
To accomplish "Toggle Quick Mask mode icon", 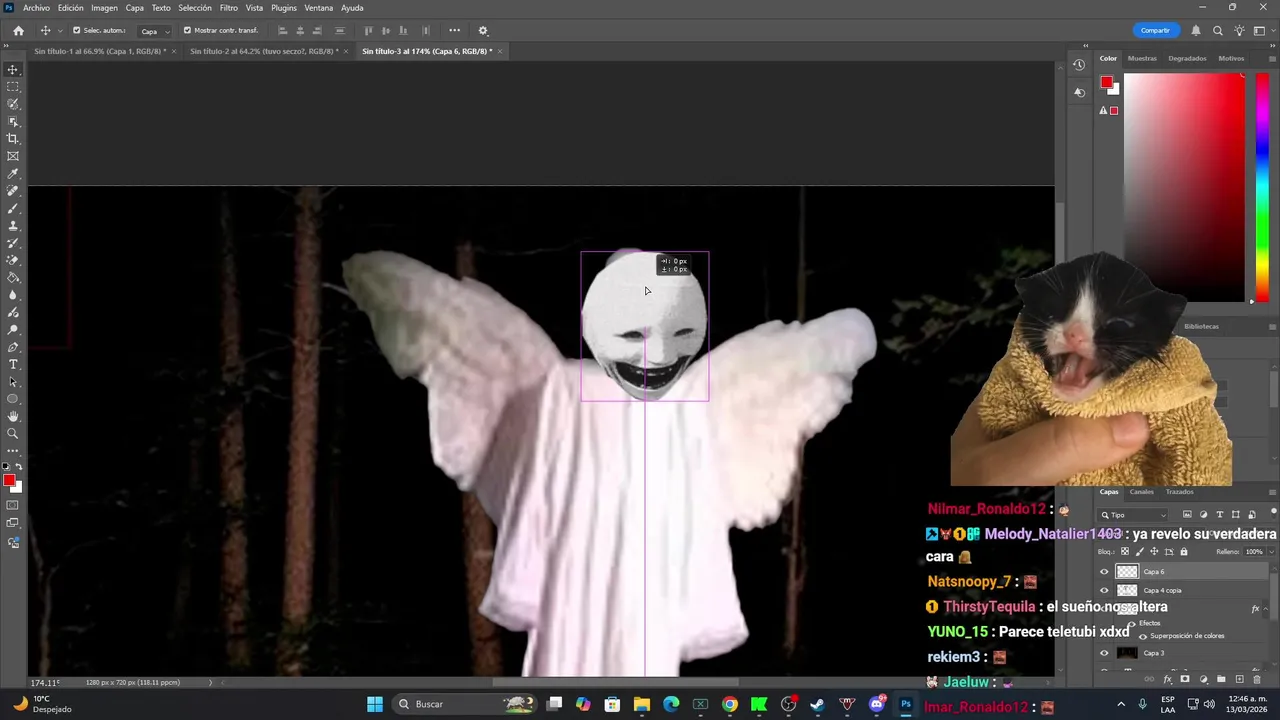I will coord(13,505).
